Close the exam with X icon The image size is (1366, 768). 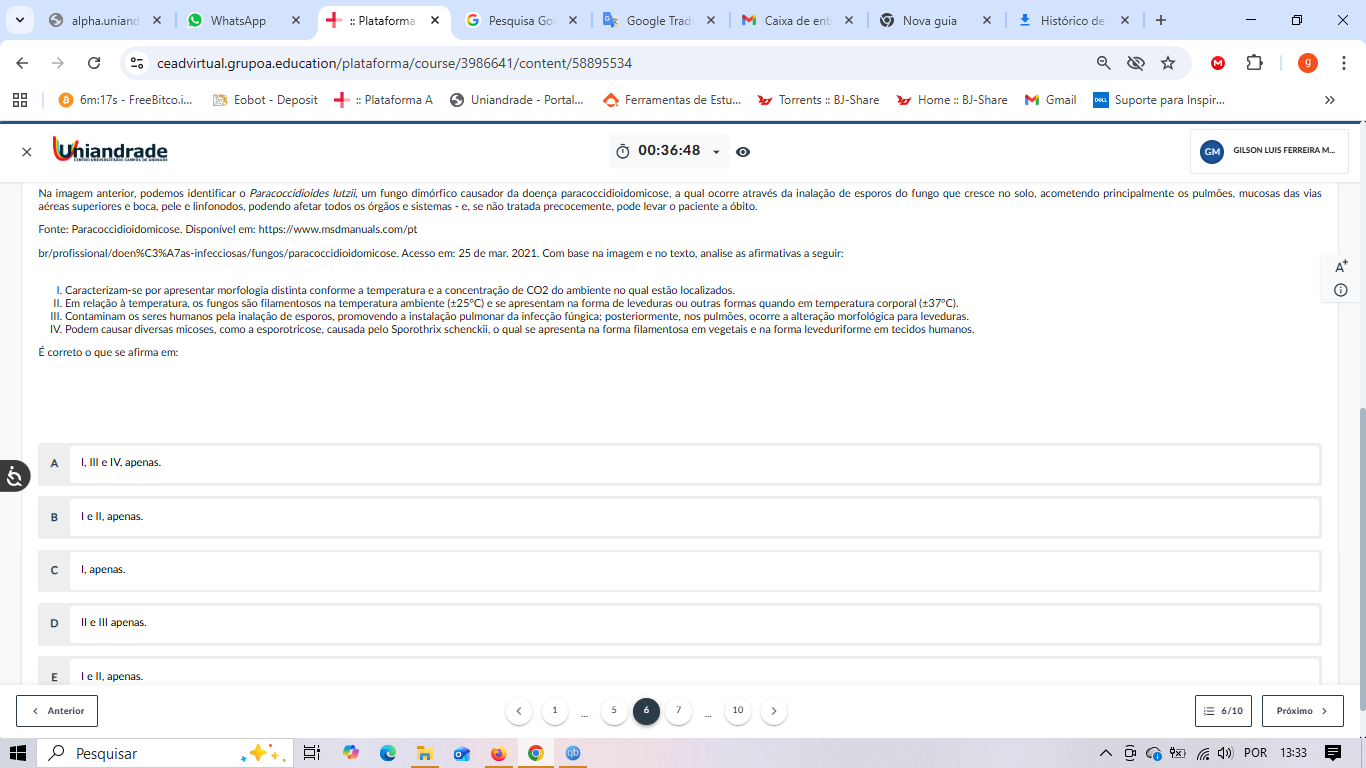27,152
